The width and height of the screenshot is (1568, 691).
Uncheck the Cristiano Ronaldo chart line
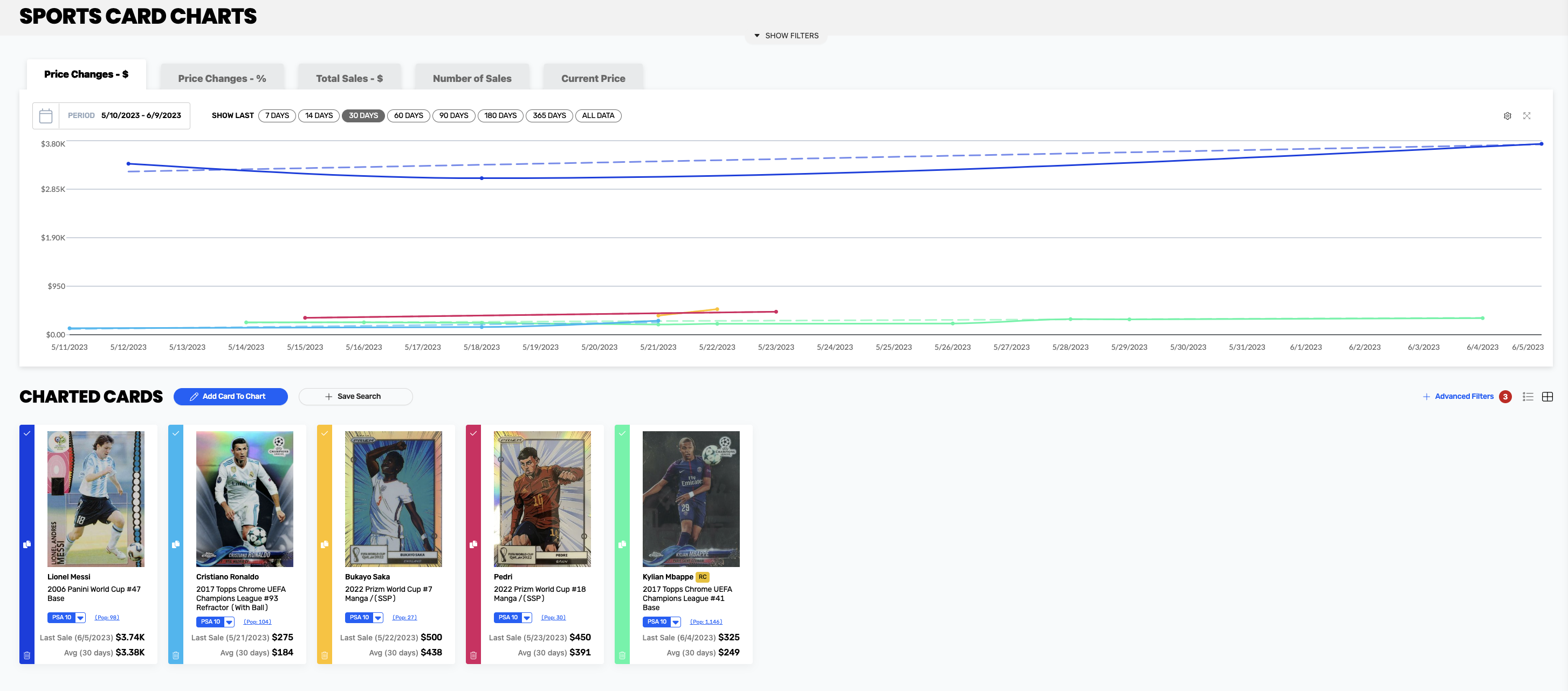coord(175,433)
